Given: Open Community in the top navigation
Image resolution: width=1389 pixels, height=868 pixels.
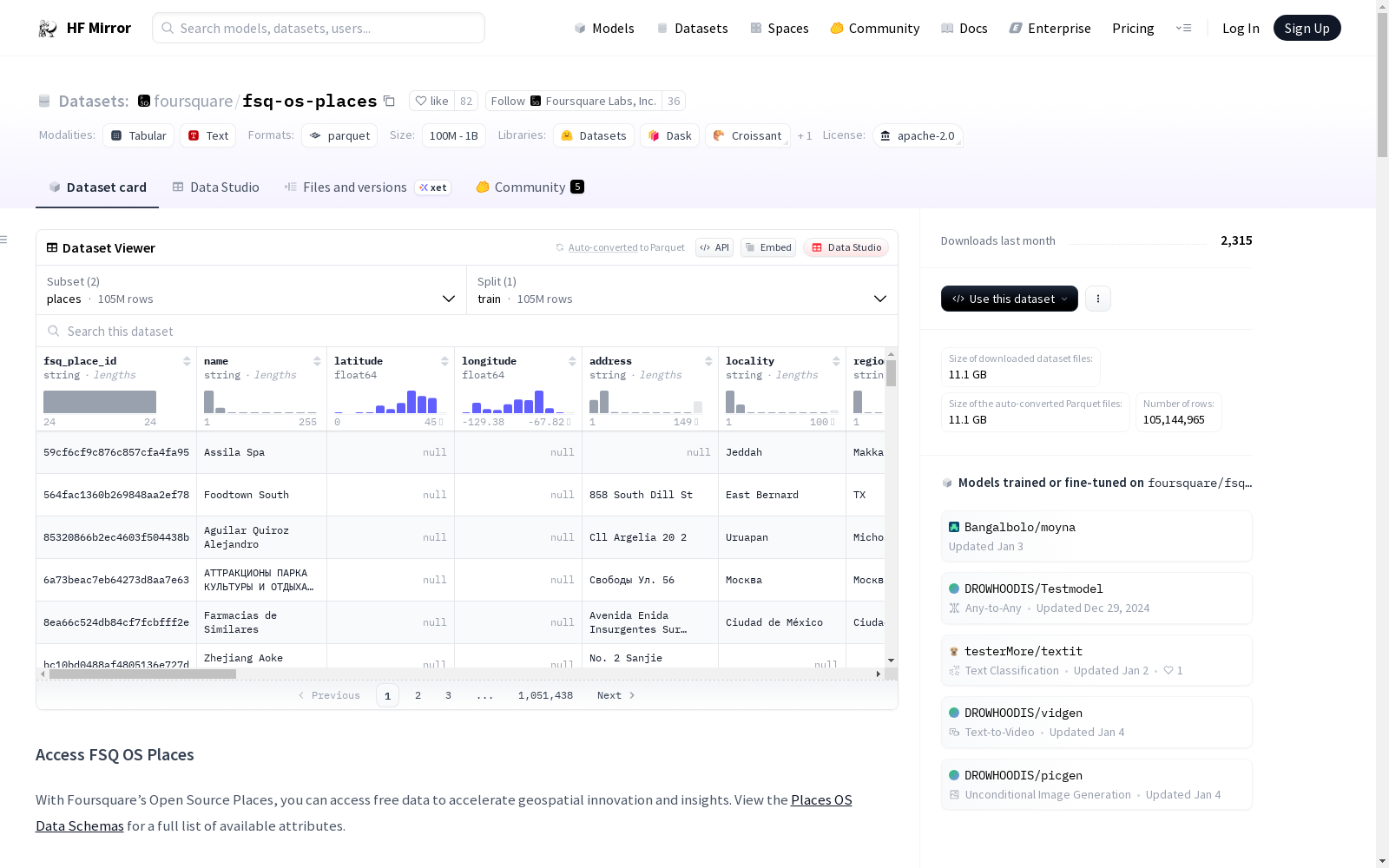Looking at the screenshot, I should click(875, 29).
